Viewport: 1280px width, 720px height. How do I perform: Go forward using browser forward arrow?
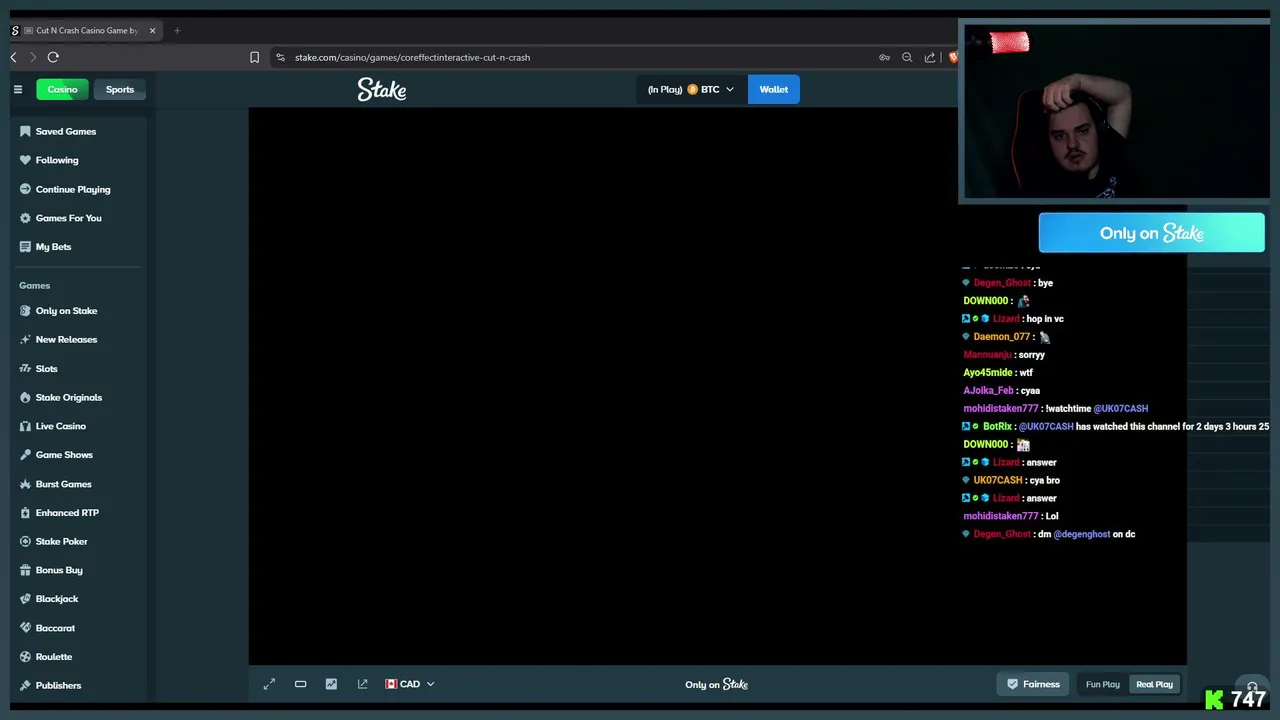point(33,57)
